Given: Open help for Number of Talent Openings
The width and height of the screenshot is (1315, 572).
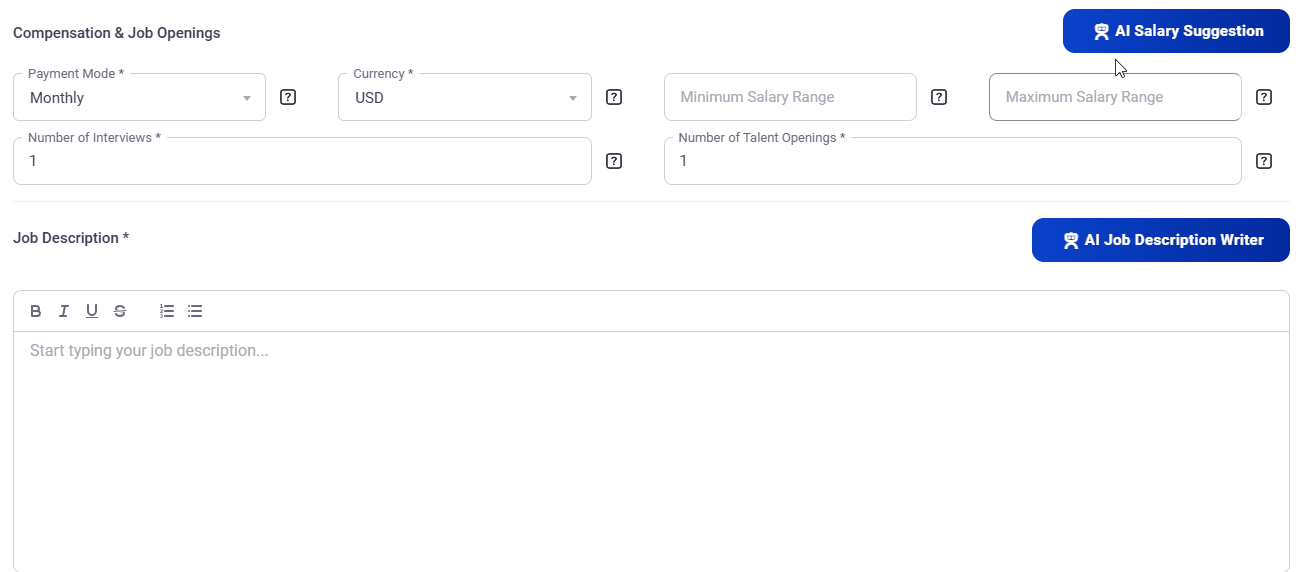Looking at the screenshot, I should [x=1264, y=161].
